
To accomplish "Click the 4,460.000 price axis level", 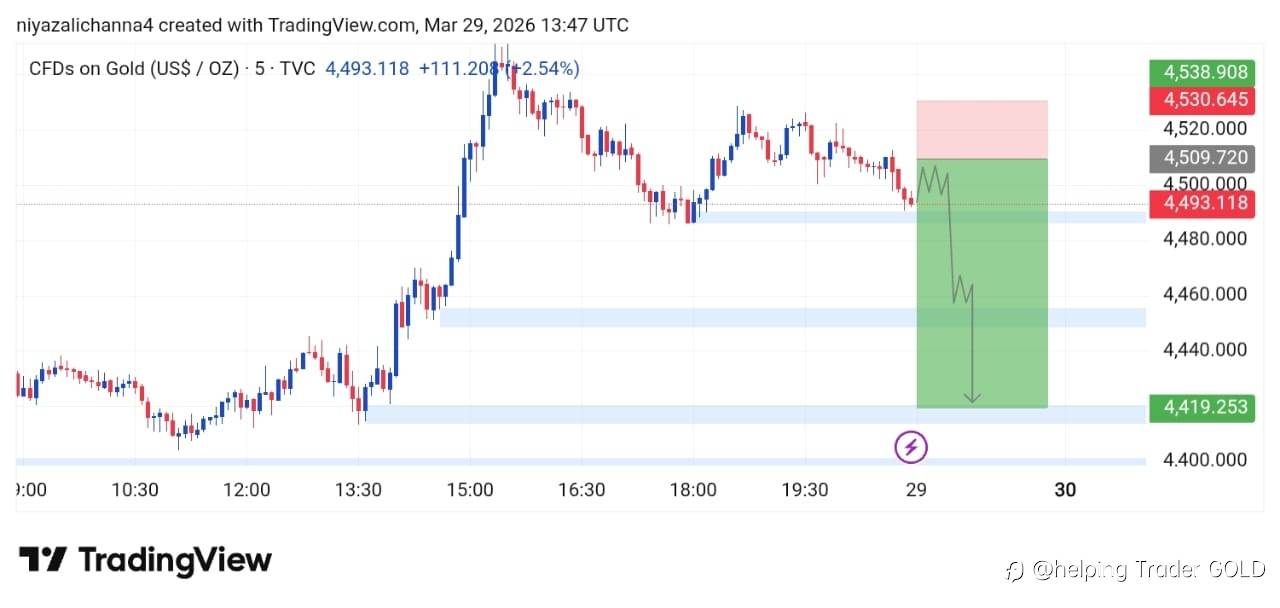I will pyautogui.click(x=1203, y=294).
